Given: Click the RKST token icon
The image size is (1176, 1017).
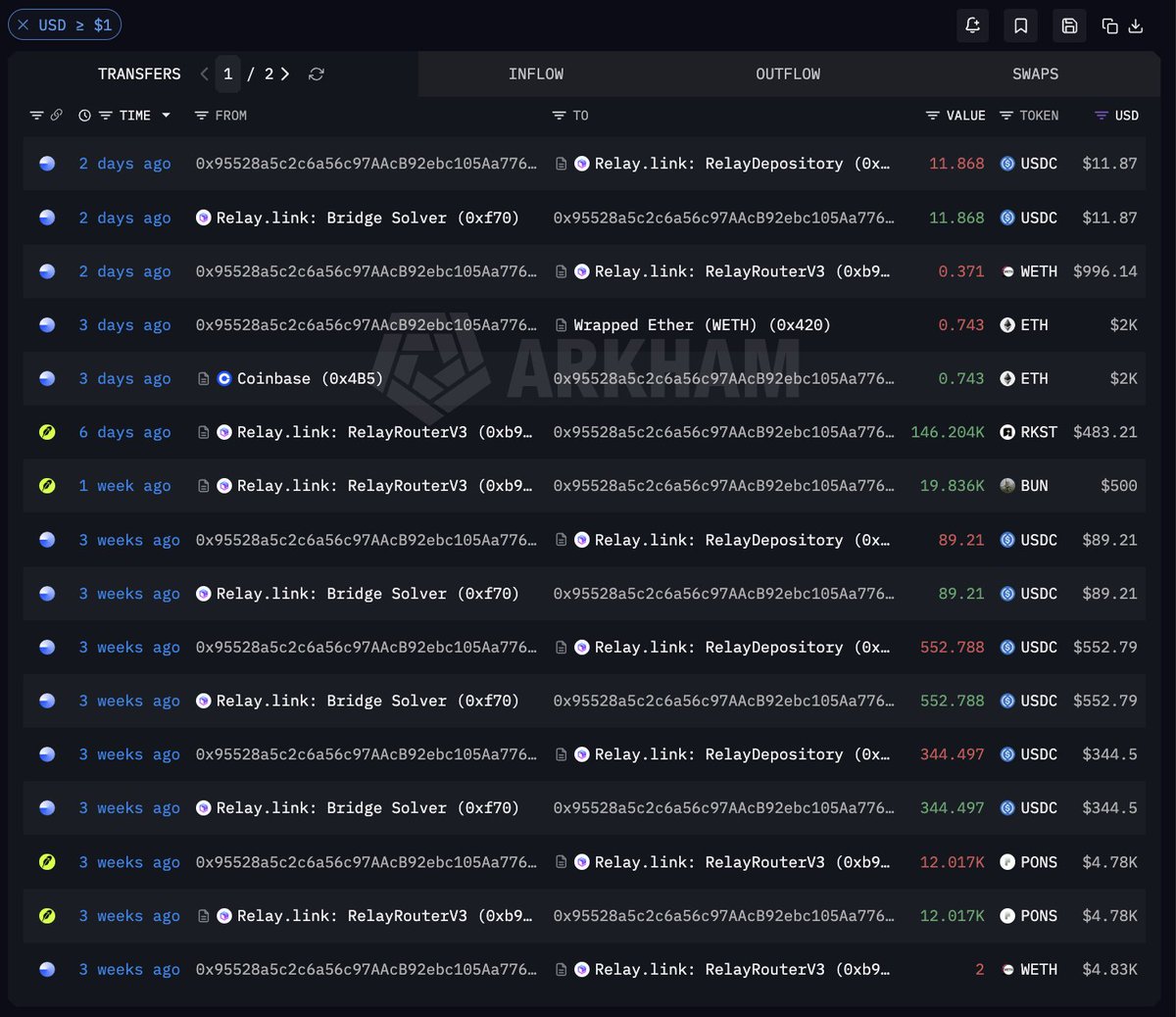Looking at the screenshot, I should coord(1007,432).
